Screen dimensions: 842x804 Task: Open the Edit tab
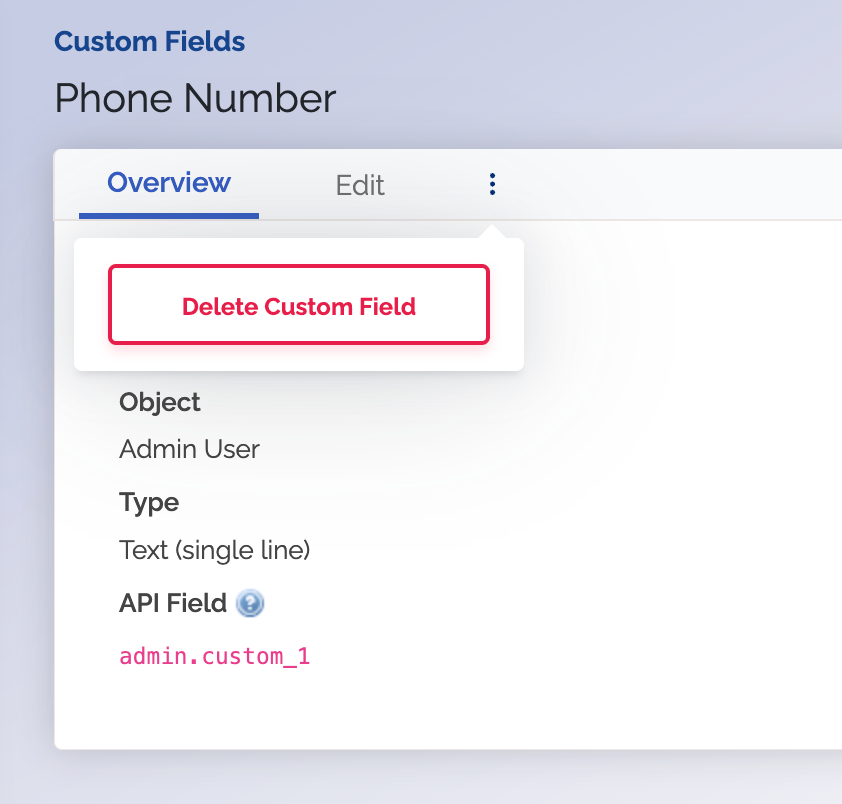tap(360, 185)
